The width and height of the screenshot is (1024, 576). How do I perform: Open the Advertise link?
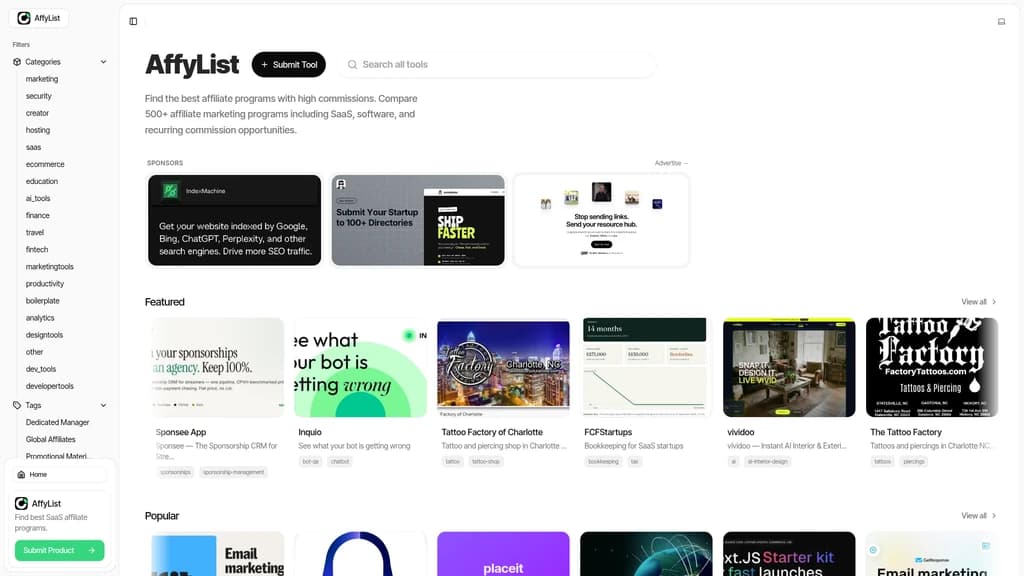coord(671,163)
